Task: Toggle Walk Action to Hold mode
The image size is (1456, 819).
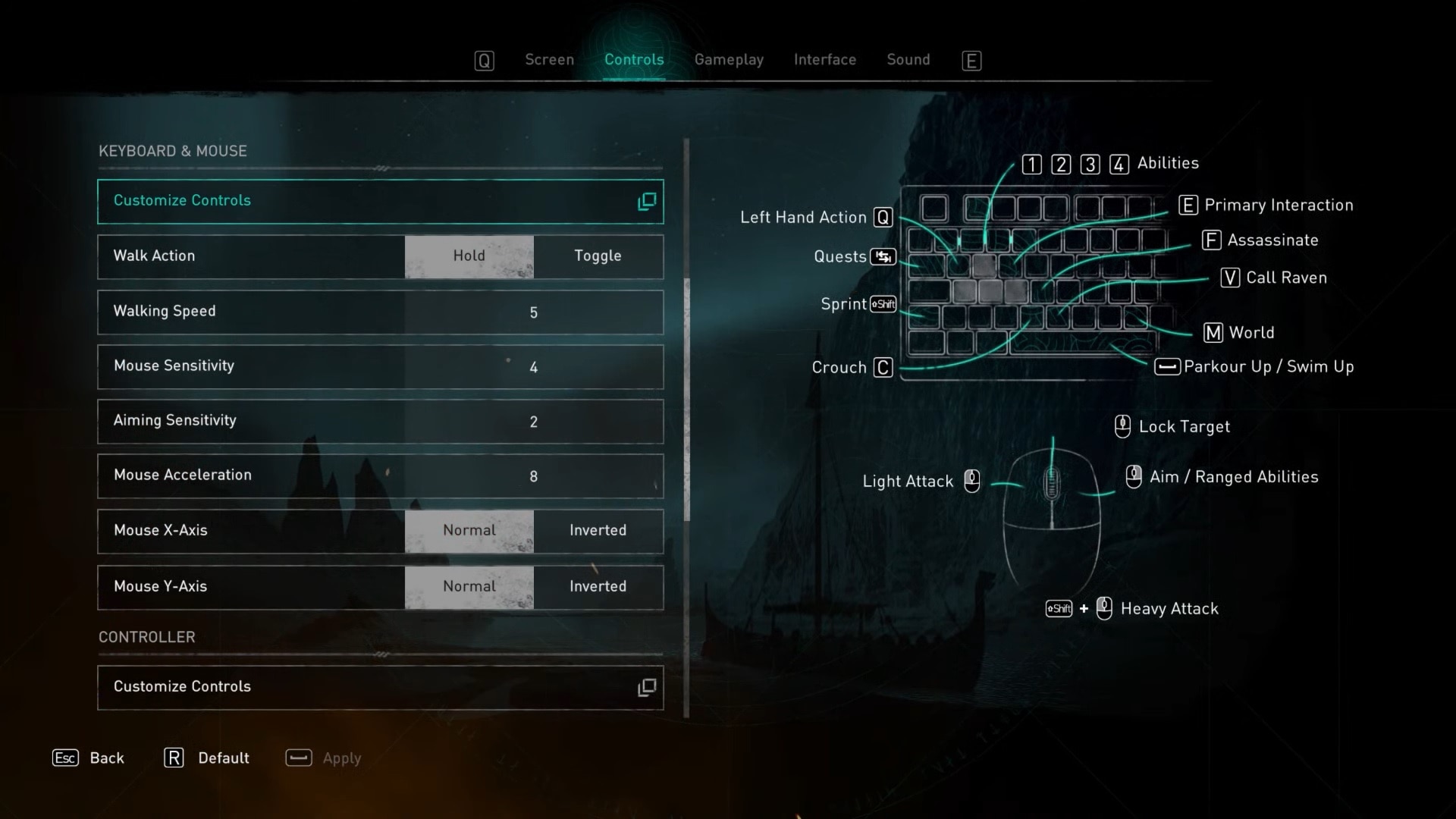Action: (x=468, y=255)
